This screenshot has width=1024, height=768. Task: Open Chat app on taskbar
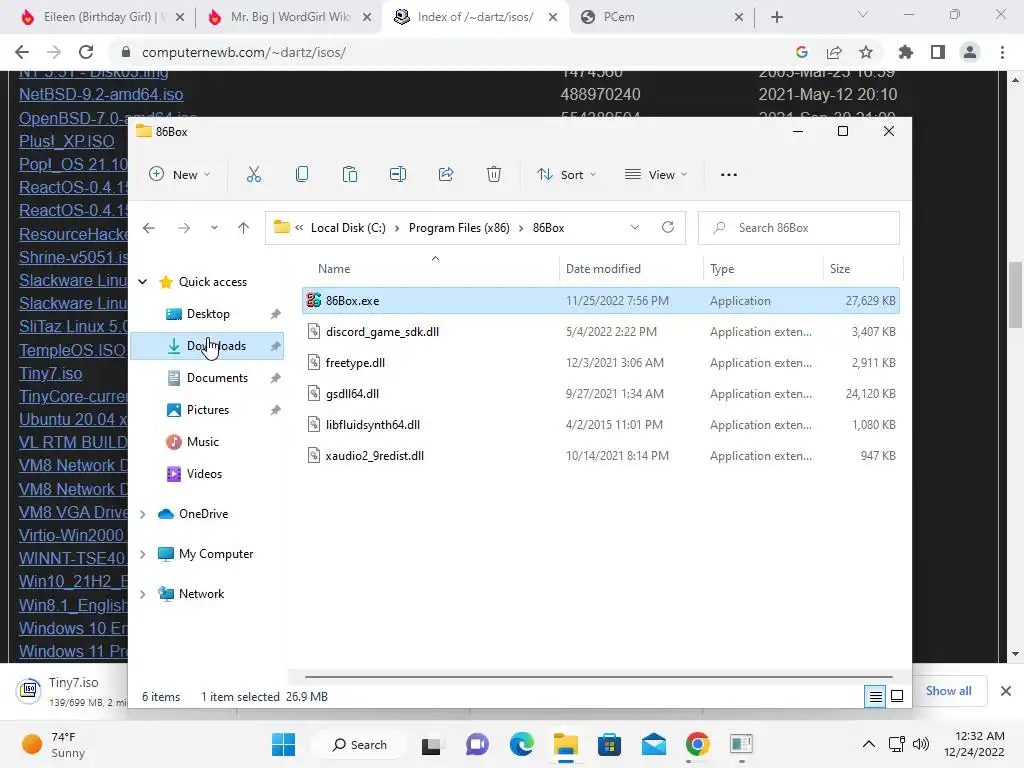[477, 744]
